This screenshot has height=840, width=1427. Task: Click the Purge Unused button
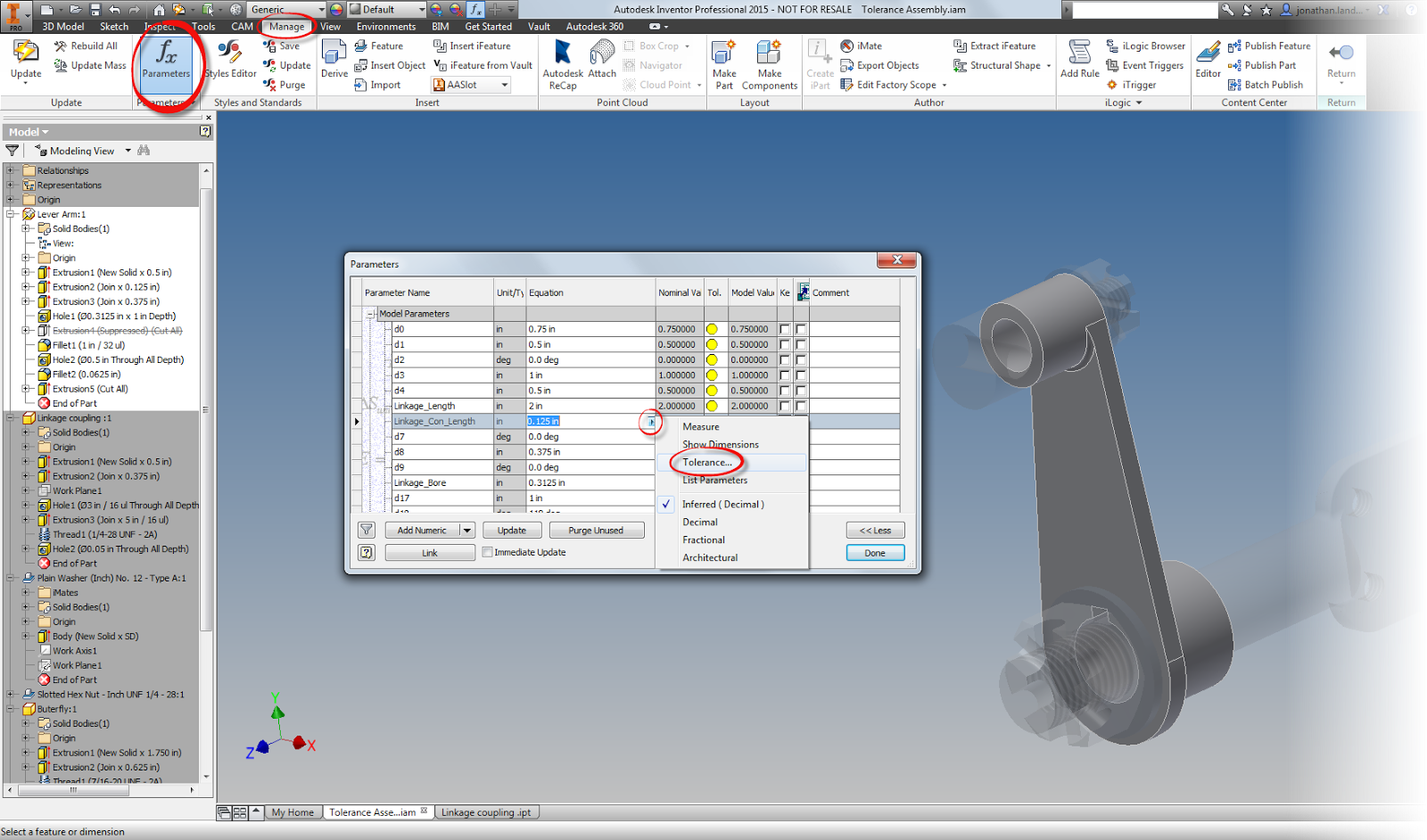[596, 530]
